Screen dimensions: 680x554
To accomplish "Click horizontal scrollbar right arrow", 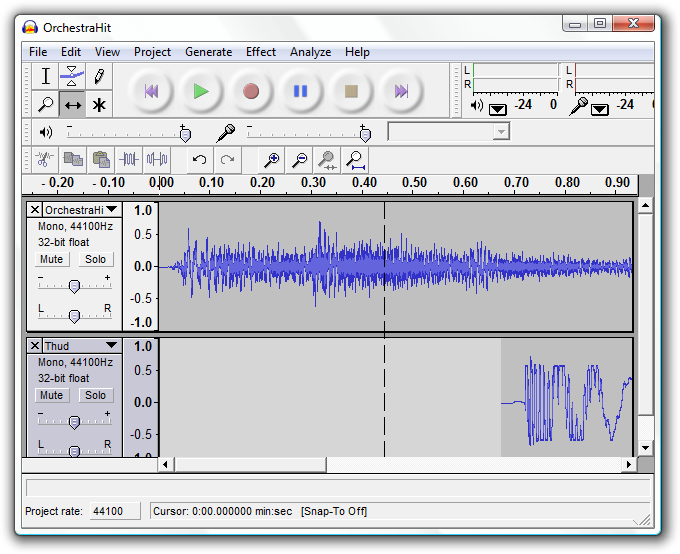I will click(x=629, y=465).
